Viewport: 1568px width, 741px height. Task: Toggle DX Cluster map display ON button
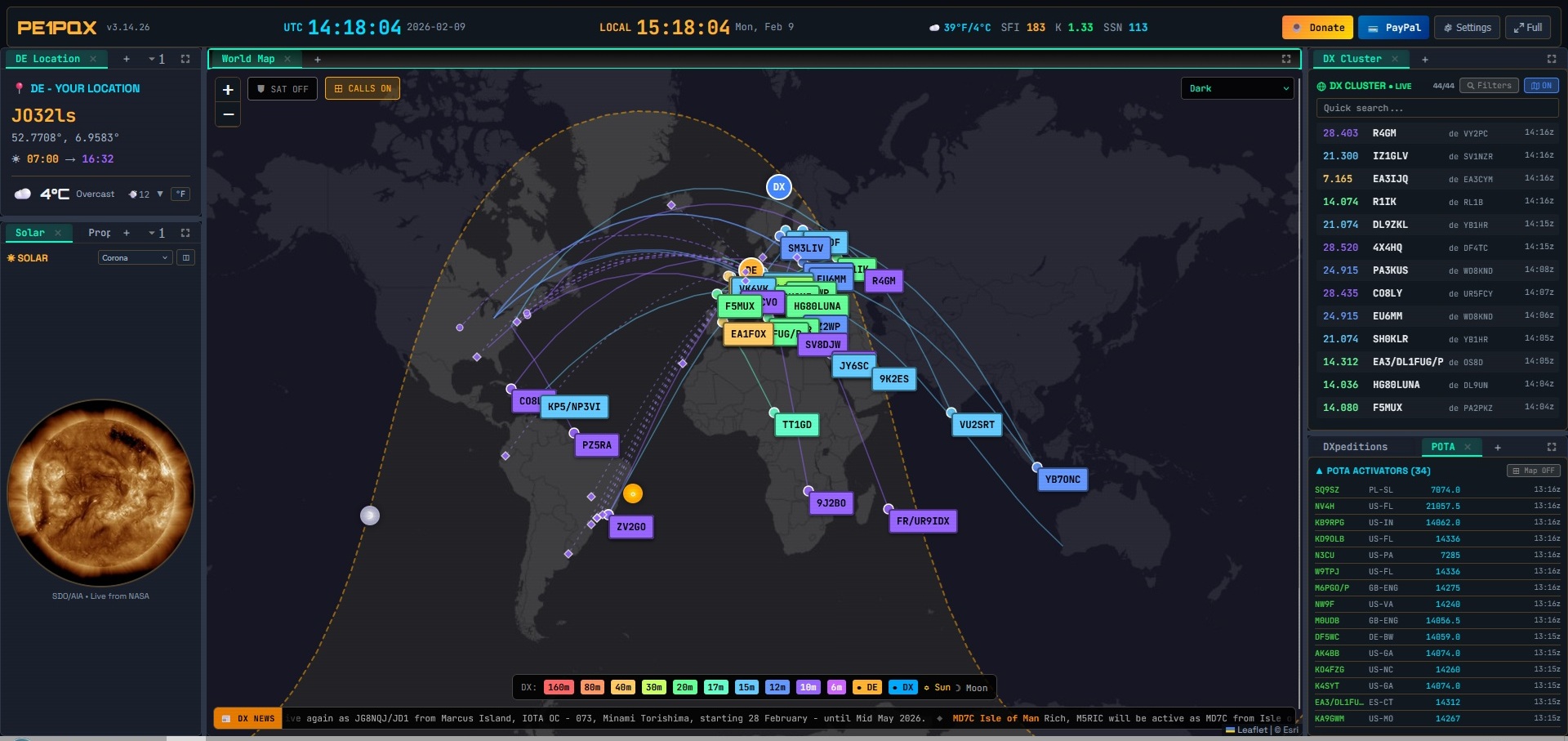(1541, 86)
